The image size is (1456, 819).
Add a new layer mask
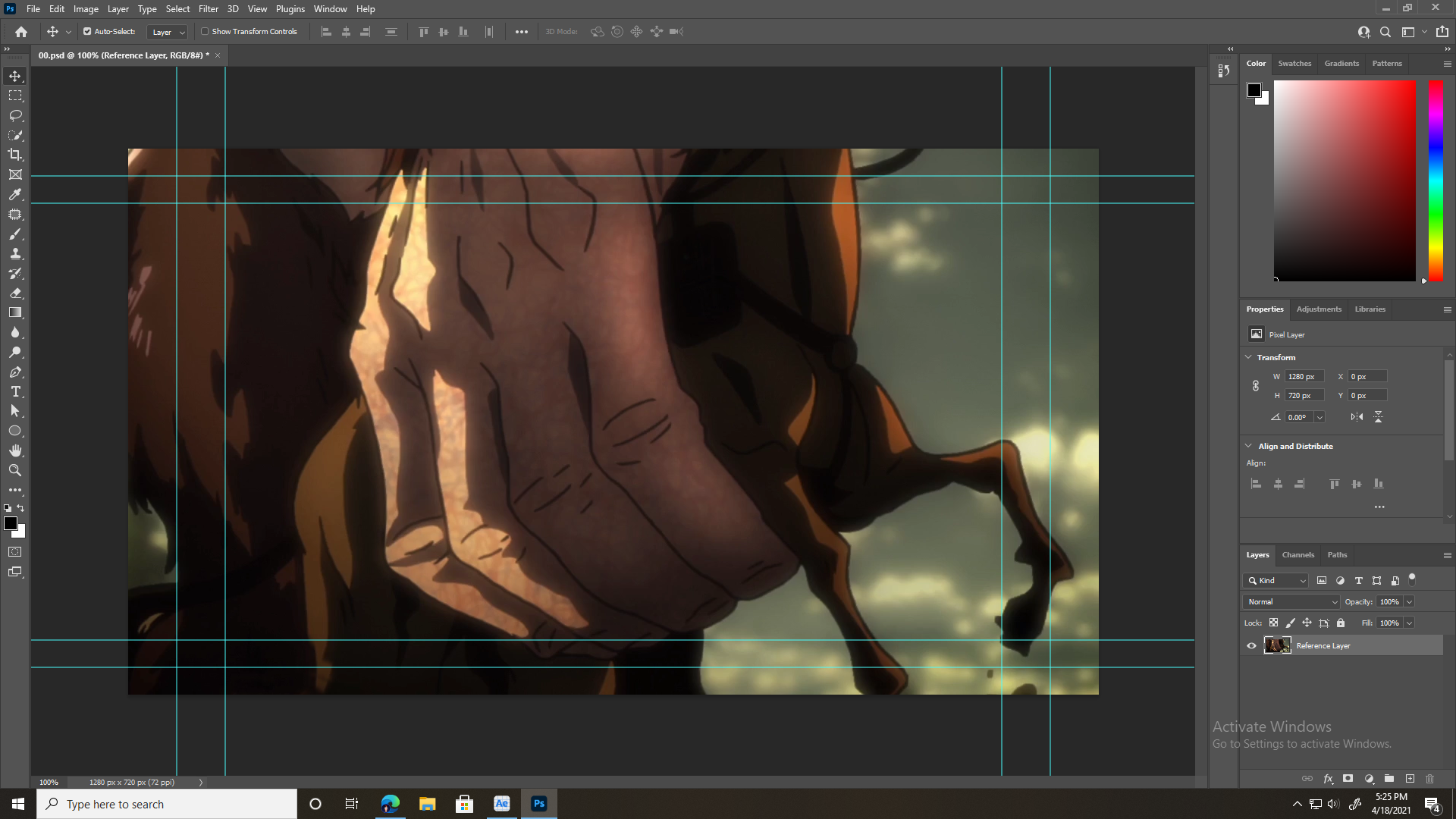click(x=1349, y=779)
